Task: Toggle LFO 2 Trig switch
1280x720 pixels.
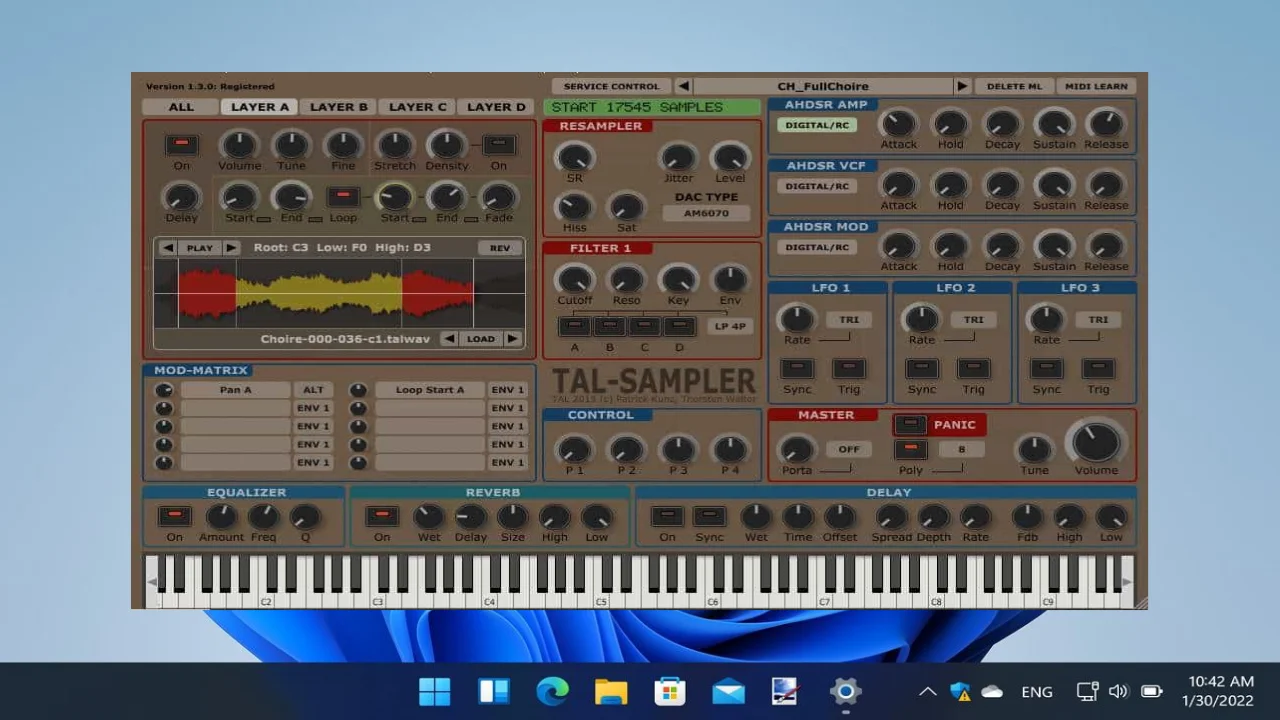Action: point(973,369)
